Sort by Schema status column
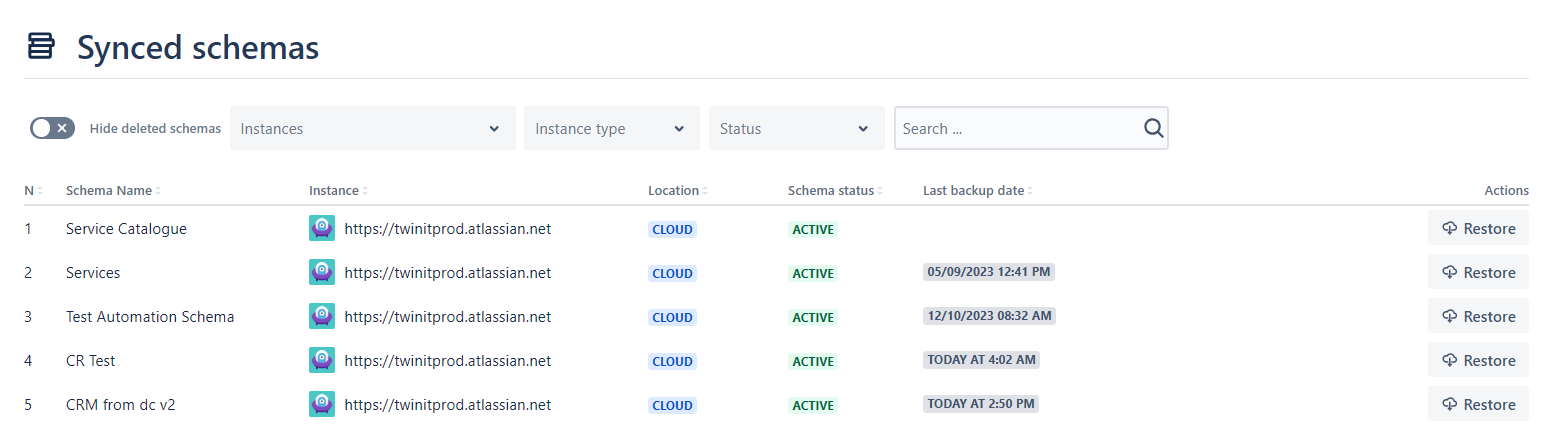 click(x=835, y=190)
